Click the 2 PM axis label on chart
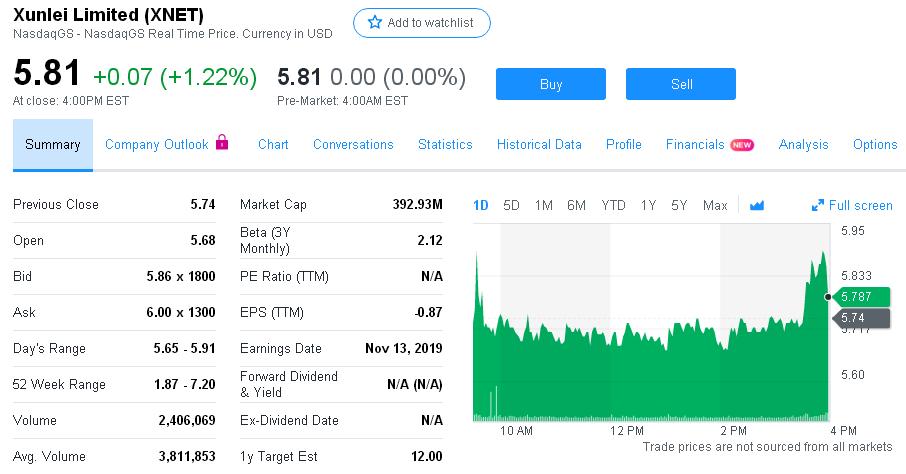Viewport: 906px width, 474px height. click(733, 431)
